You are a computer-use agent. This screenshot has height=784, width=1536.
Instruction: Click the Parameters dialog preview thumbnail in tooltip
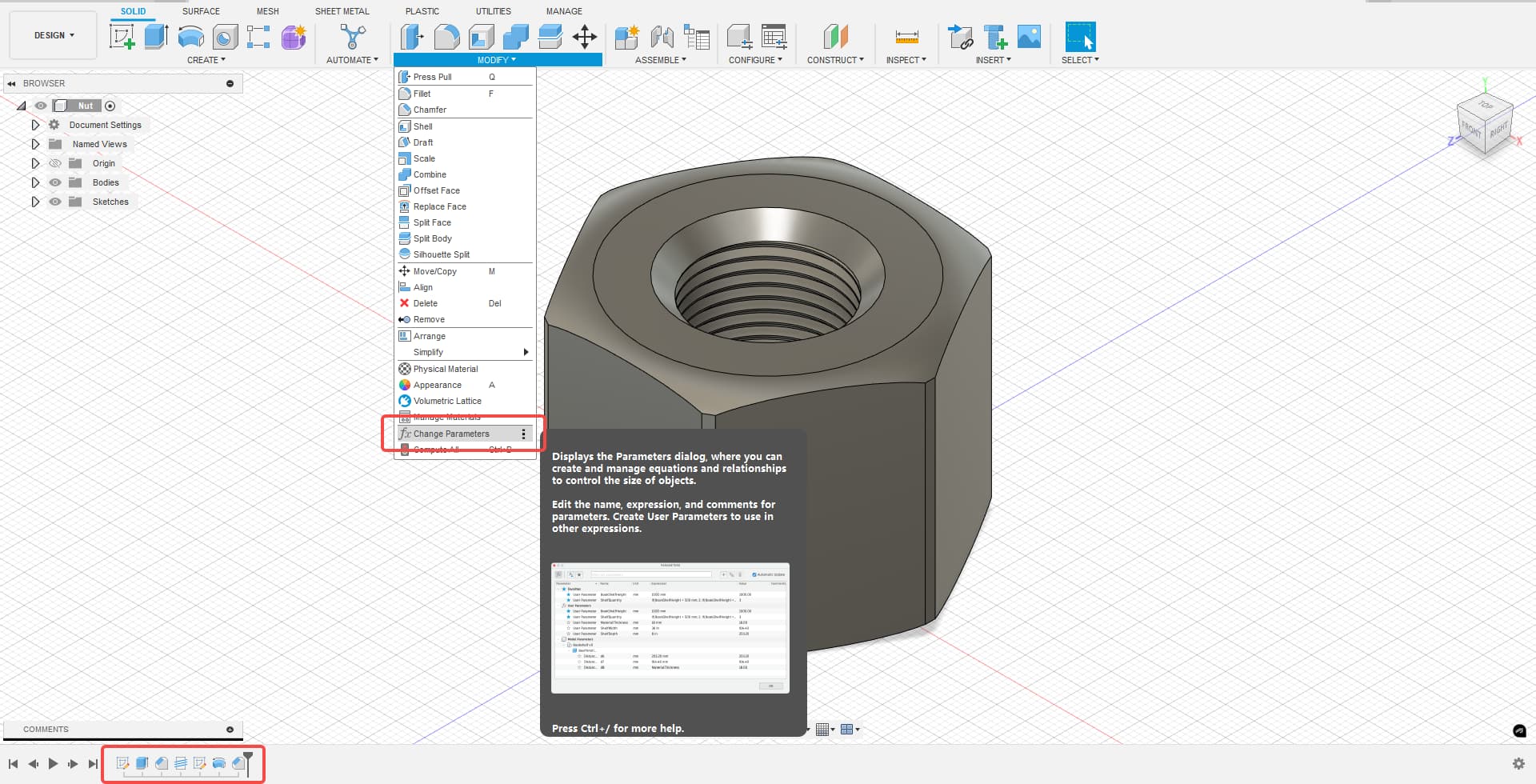click(x=670, y=628)
